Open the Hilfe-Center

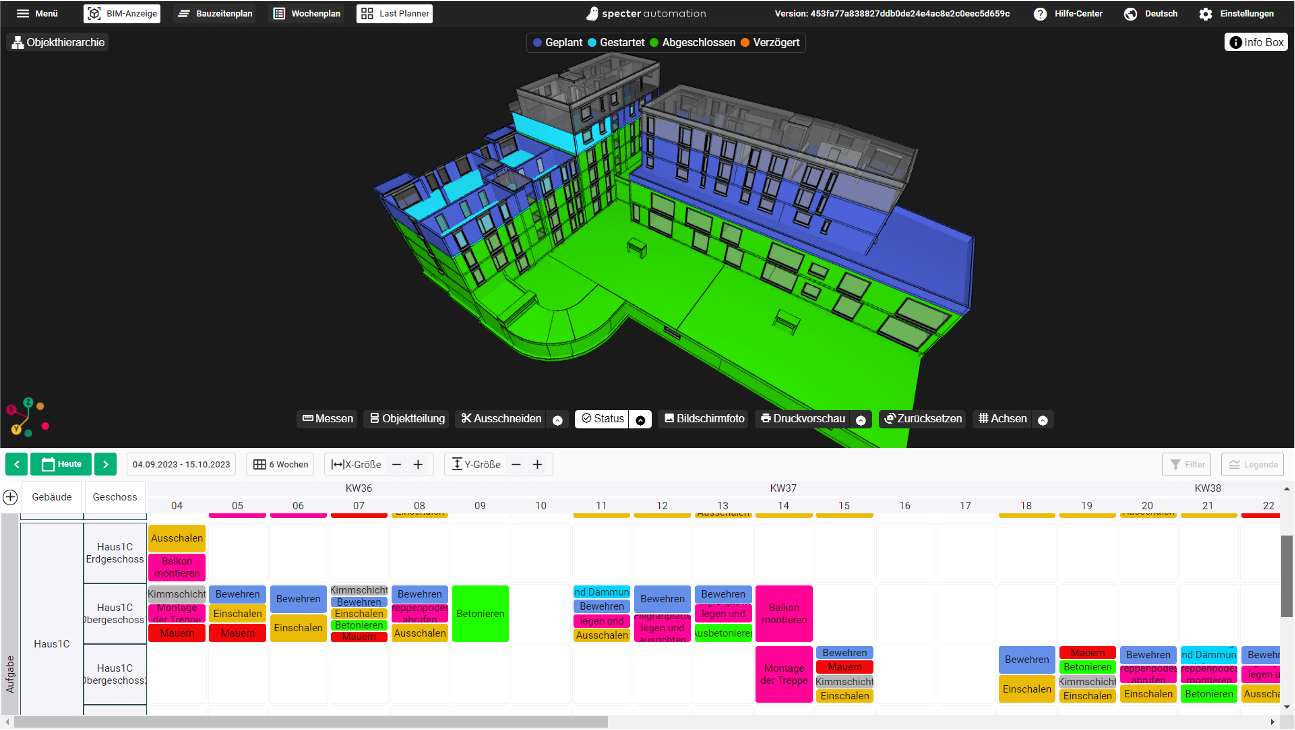(1070, 13)
